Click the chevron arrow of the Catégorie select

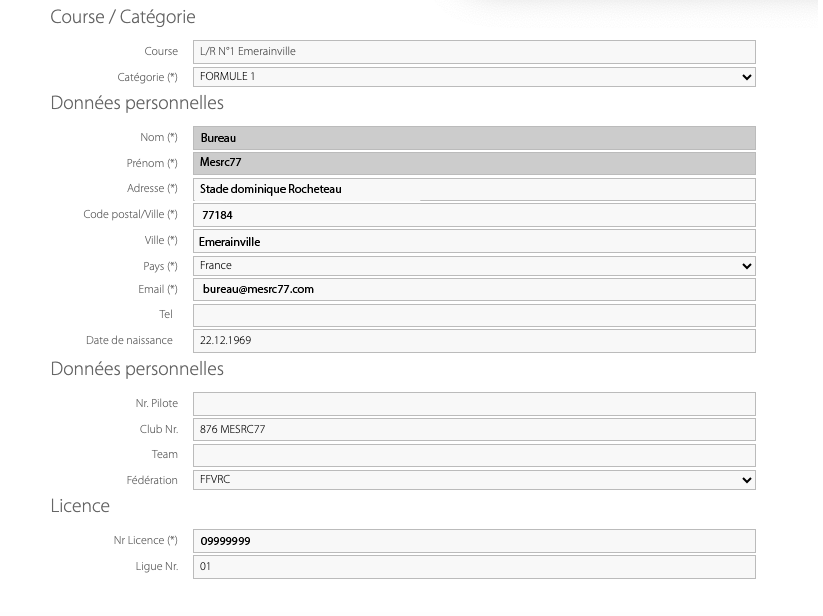click(x=746, y=77)
